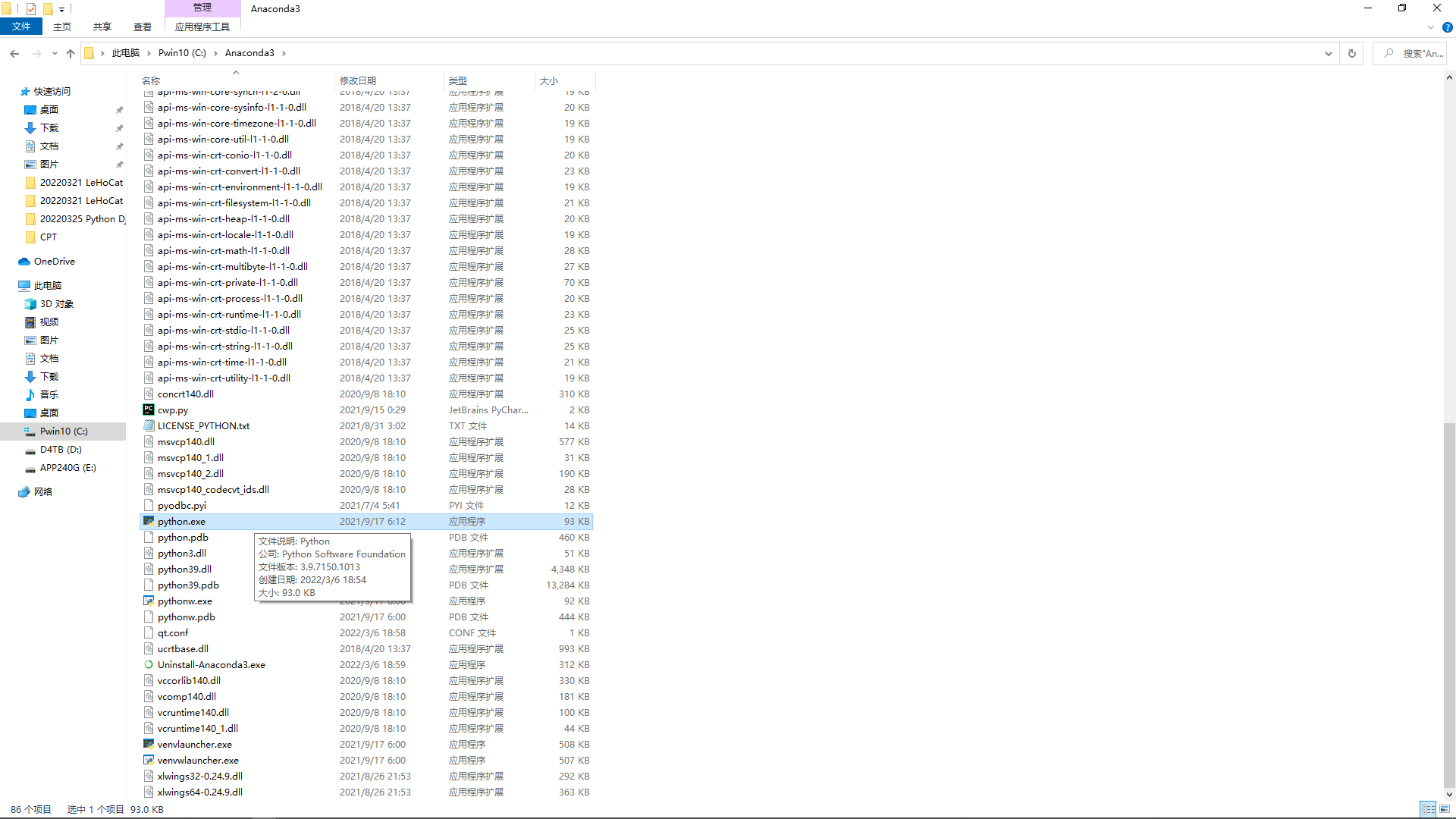1456x819 pixels.
Task: Switch to large icons view in status bar
Action: tap(1445, 809)
